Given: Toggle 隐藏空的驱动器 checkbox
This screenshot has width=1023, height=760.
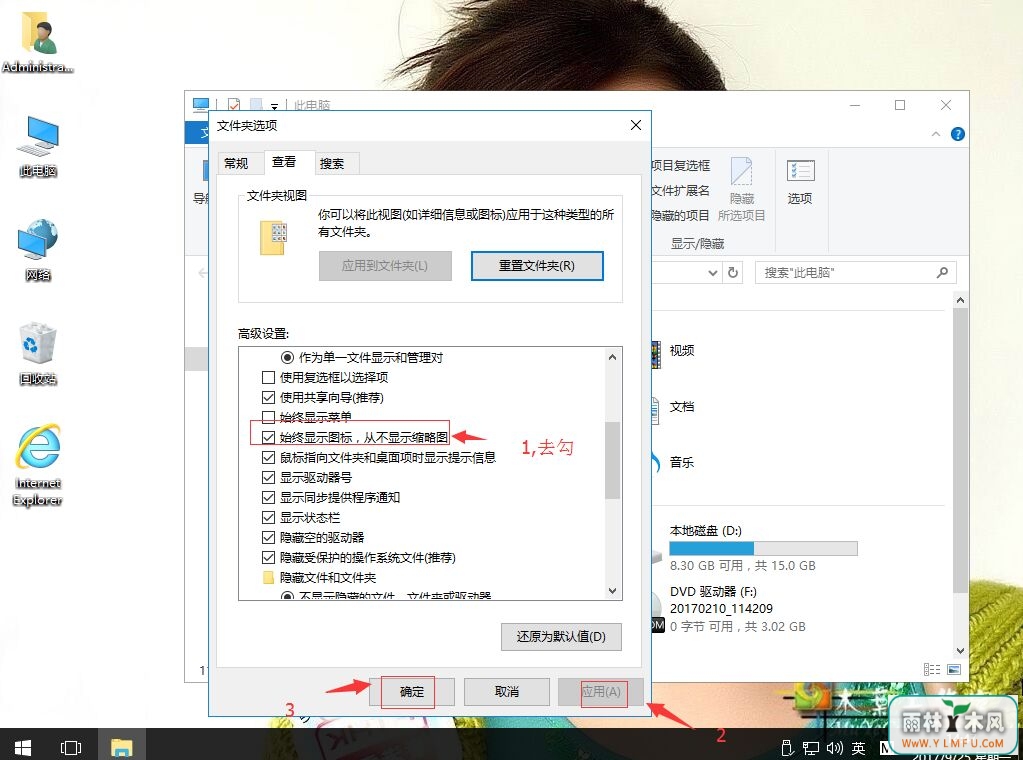Looking at the screenshot, I should (x=268, y=538).
